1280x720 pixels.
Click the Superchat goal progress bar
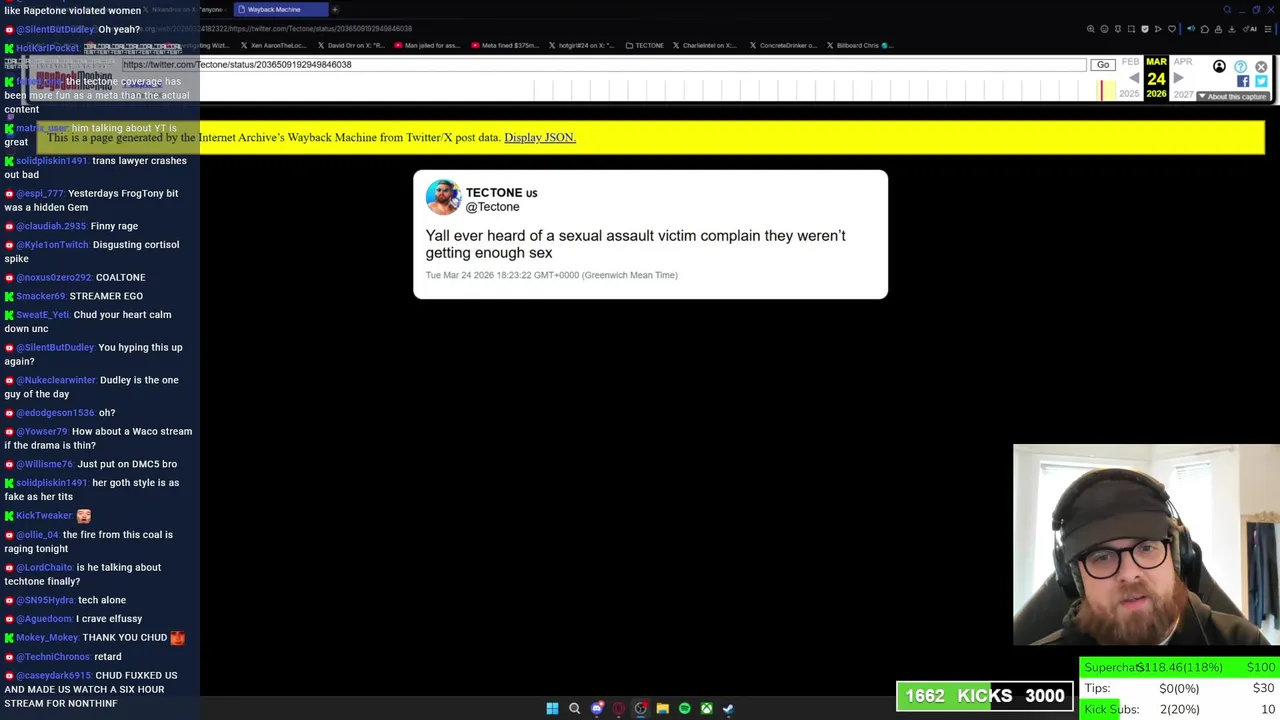(x=1179, y=667)
